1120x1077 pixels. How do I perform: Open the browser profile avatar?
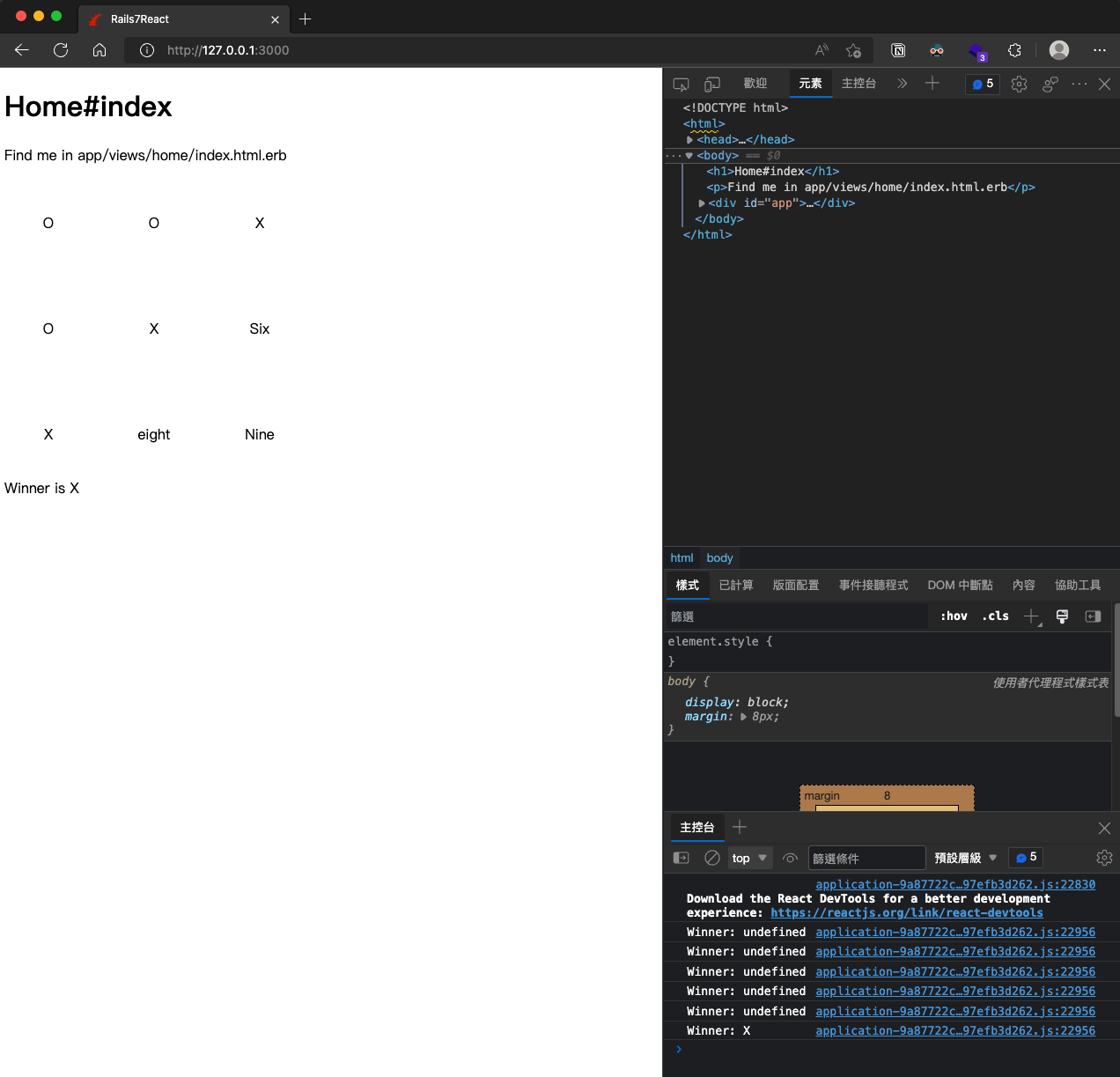(1059, 50)
